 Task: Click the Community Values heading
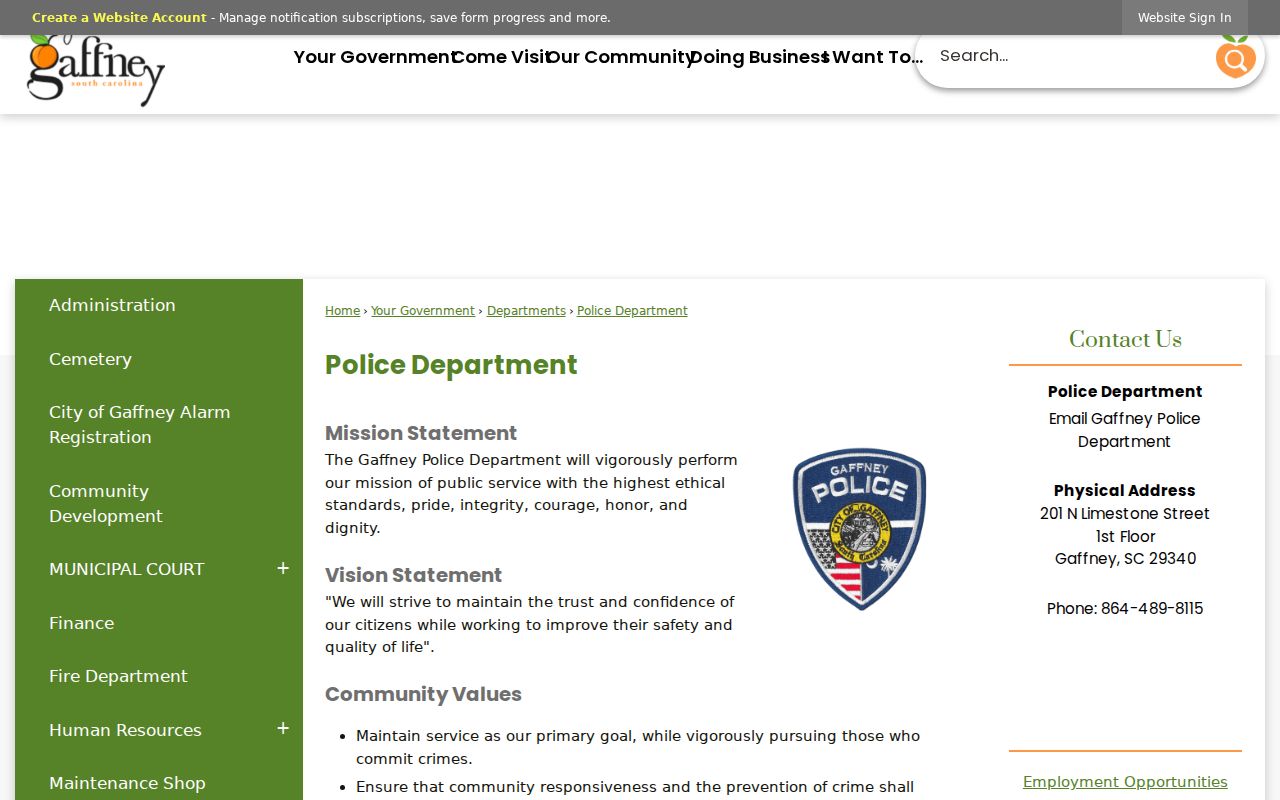[x=423, y=694]
